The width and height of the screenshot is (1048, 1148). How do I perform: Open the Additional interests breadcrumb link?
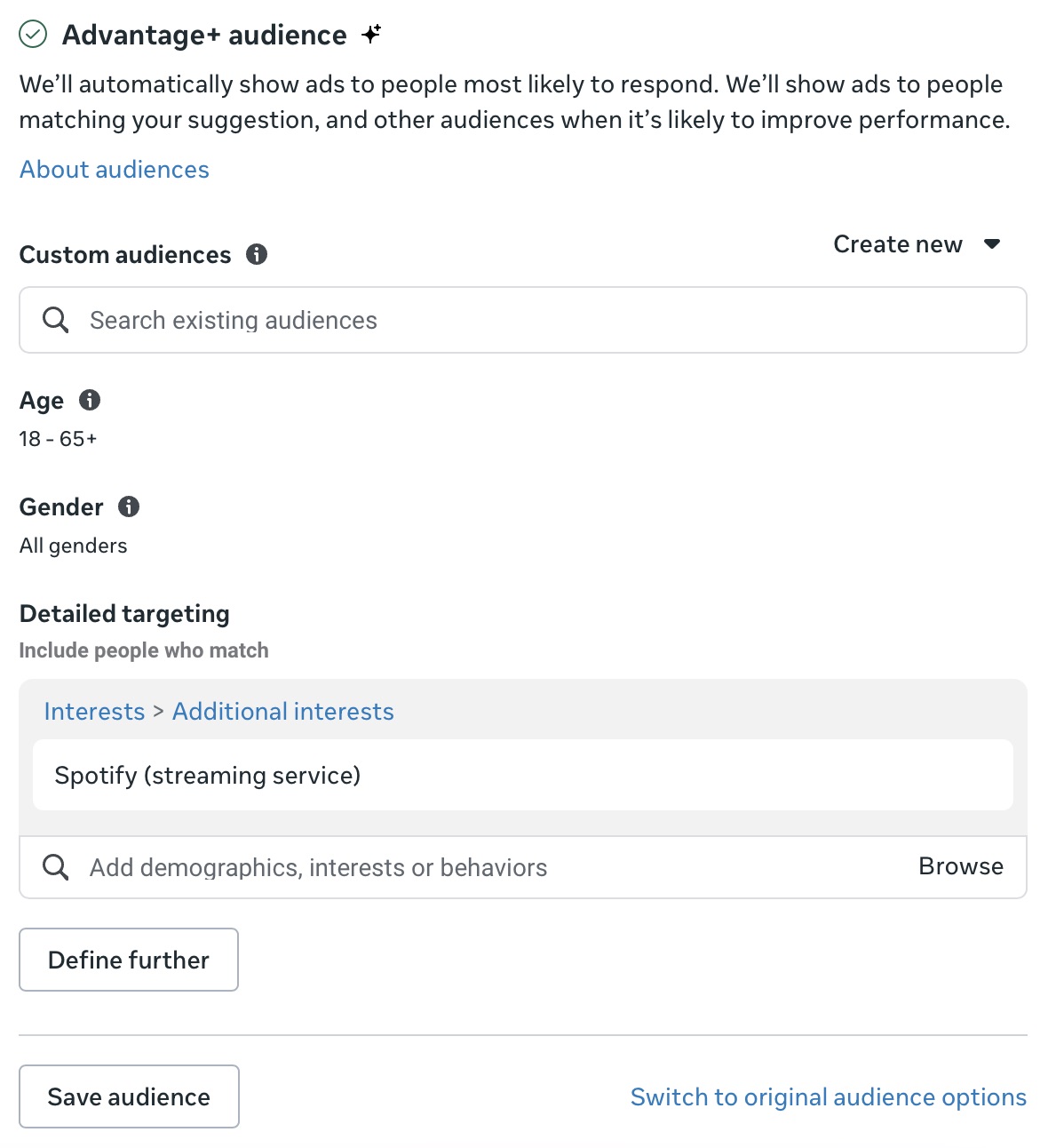[x=282, y=711]
